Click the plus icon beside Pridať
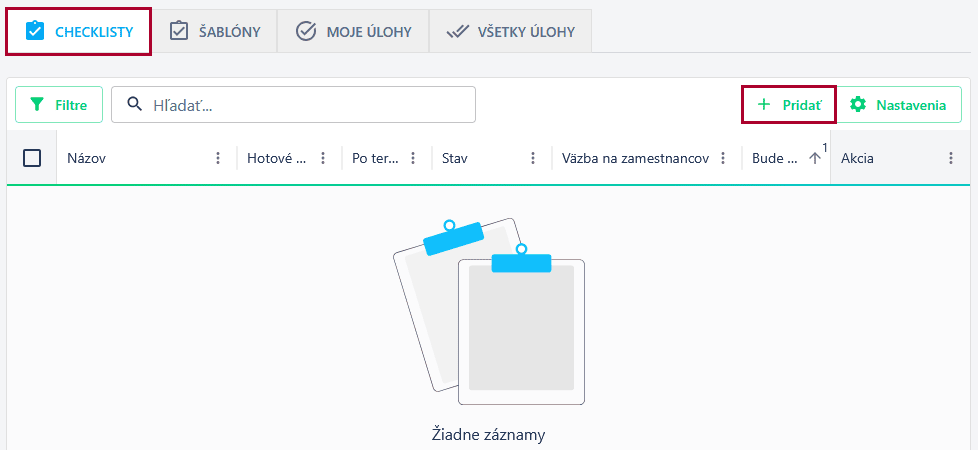 click(x=764, y=104)
